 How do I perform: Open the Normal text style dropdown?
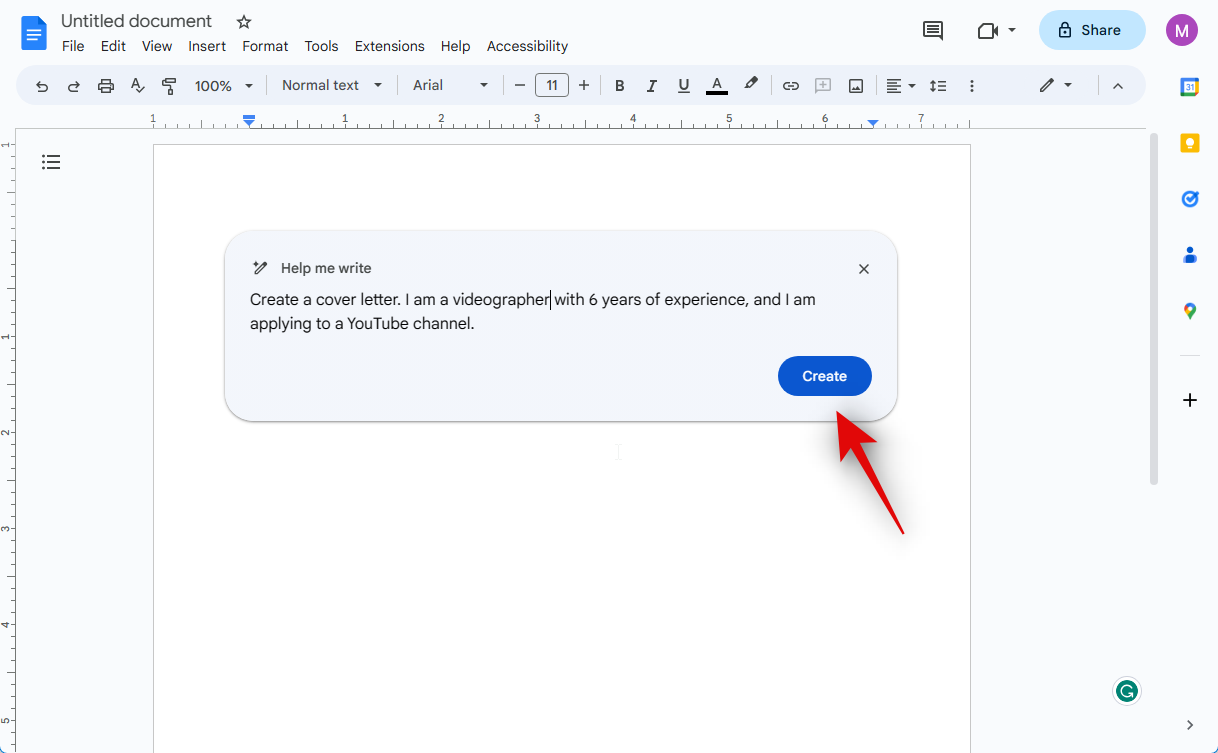332,86
